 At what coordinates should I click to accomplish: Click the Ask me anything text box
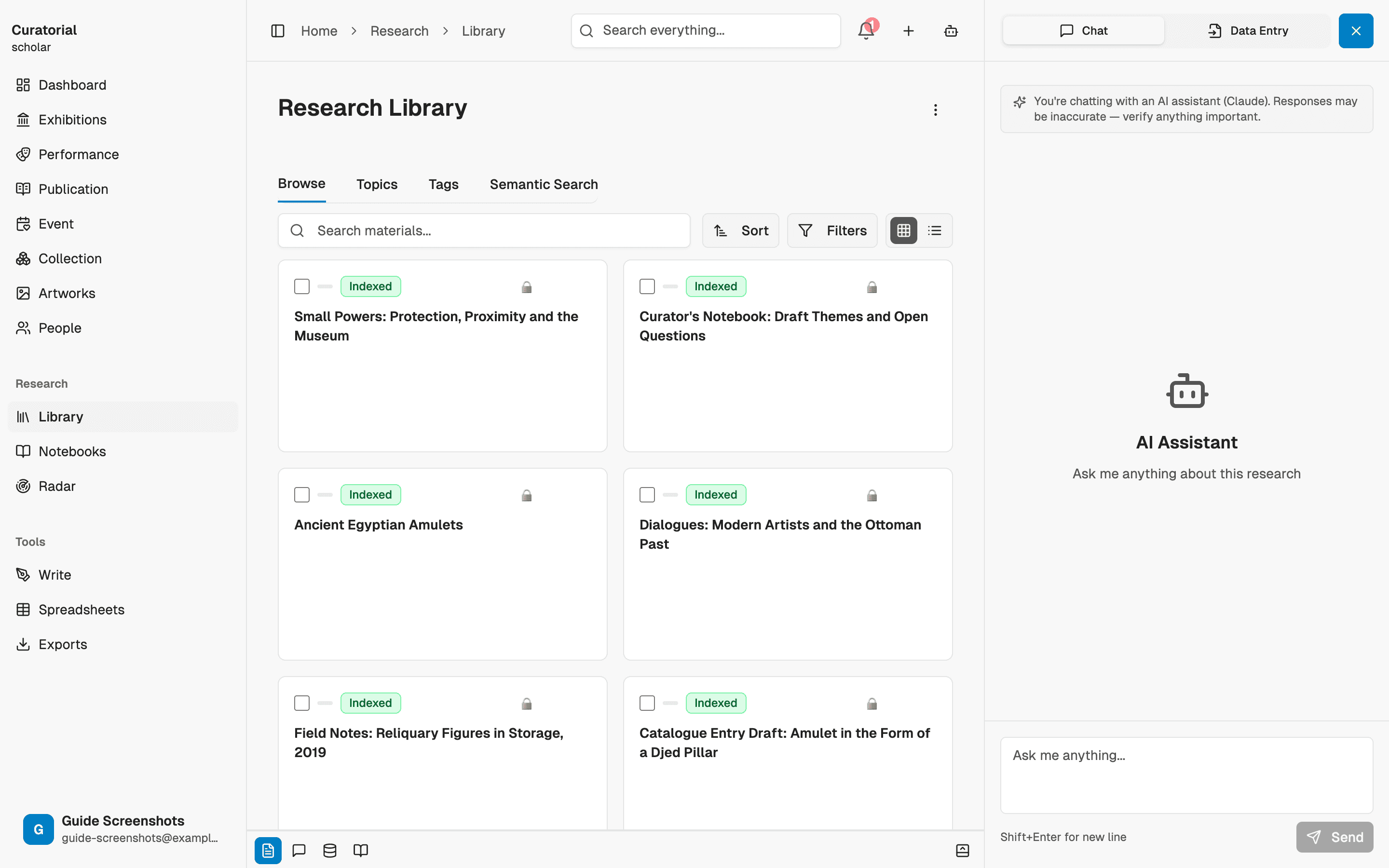pyautogui.click(x=1186, y=775)
